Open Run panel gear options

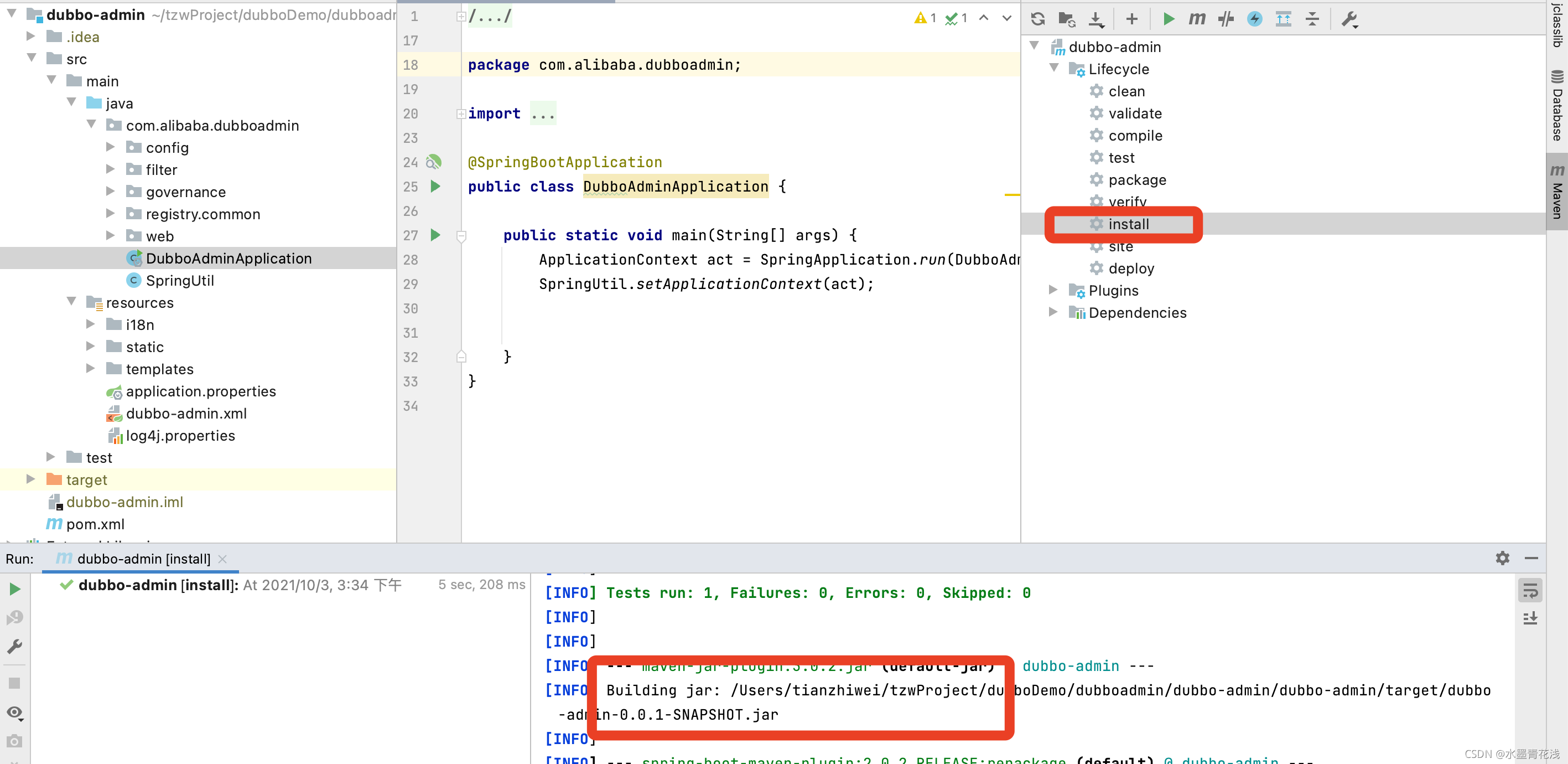pos(1502,557)
